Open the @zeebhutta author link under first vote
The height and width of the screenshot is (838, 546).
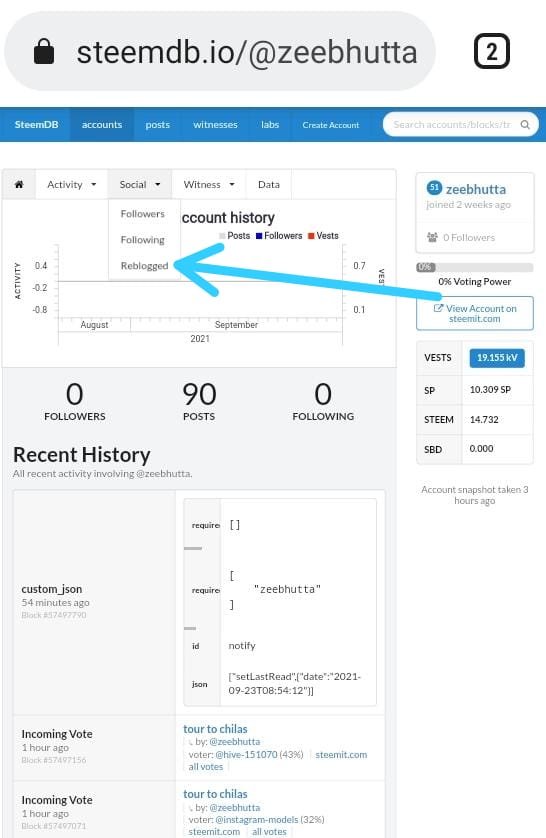coord(235,742)
